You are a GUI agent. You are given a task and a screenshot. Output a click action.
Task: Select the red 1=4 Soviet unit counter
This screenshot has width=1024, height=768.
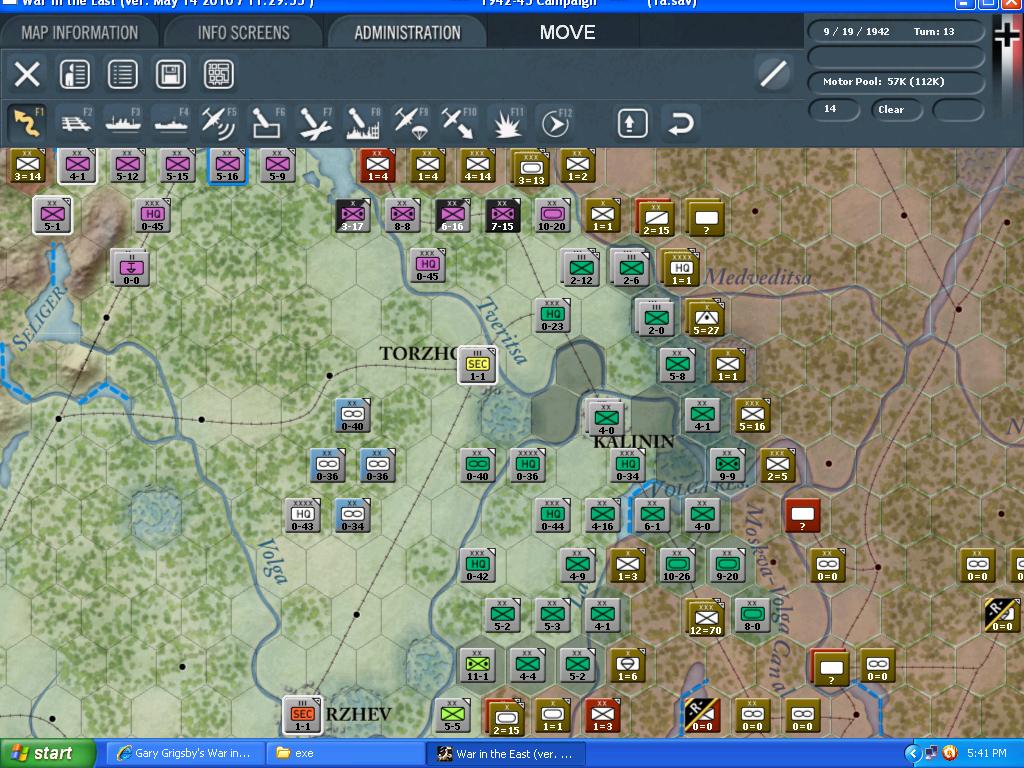tap(377, 165)
